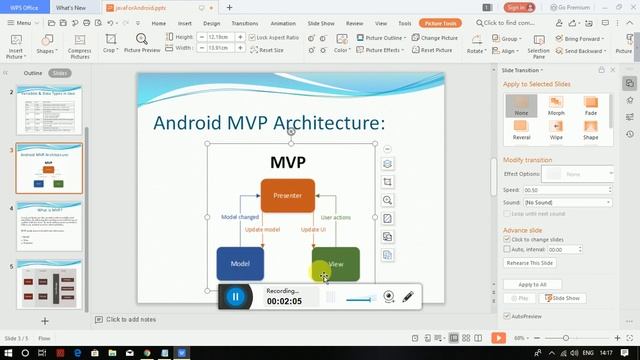Open the Windows Start menu

[8, 353]
